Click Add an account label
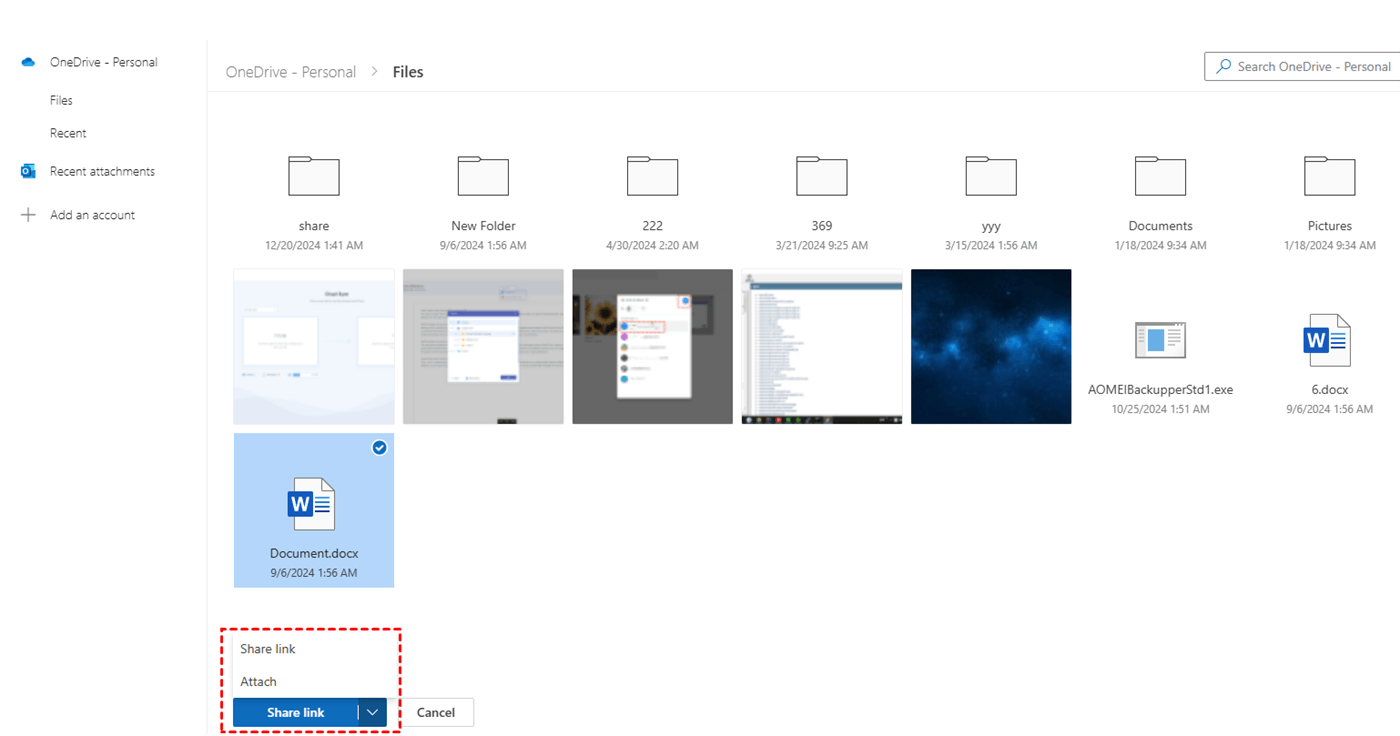Viewport: 1400px width, 736px height. [x=93, y=215]
